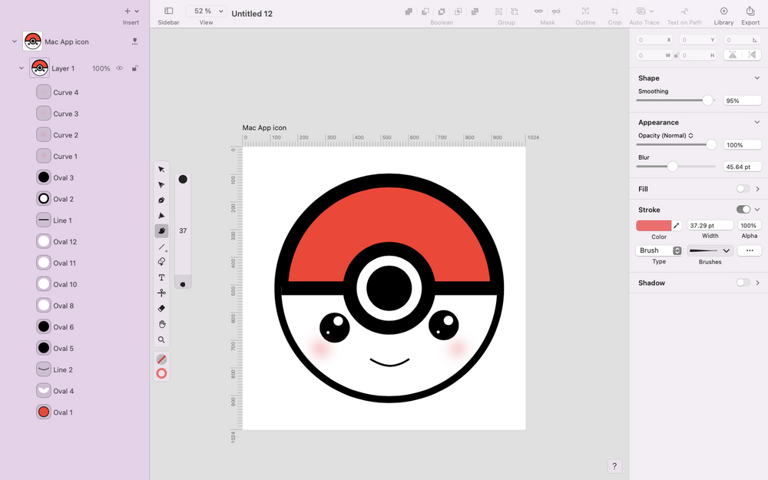Toggle Layer 1 visibility eye

click(120, 68)
